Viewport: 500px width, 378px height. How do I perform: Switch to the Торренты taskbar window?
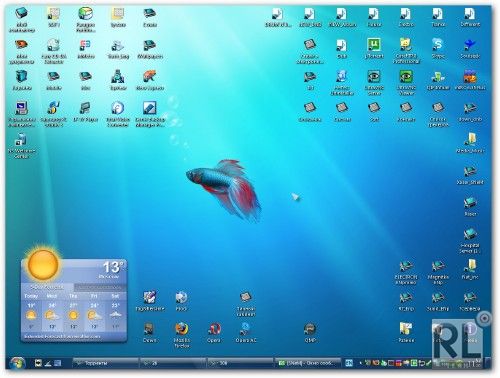click(105, 363)
